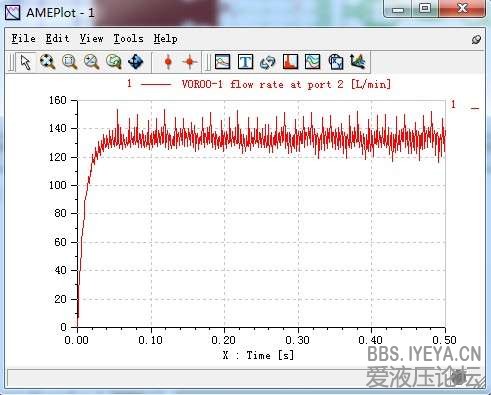Click the 3D plot axes icon

tap(358, 62)
